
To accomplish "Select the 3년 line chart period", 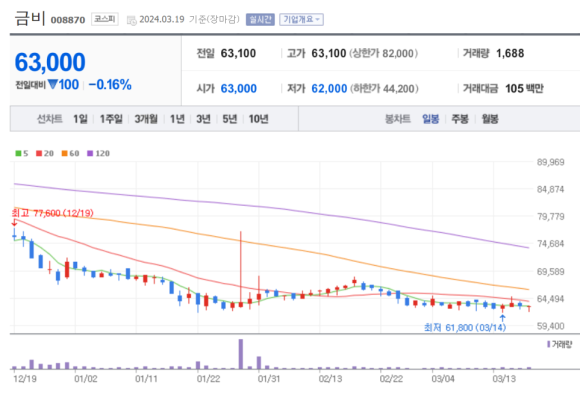I will (203, 119).
